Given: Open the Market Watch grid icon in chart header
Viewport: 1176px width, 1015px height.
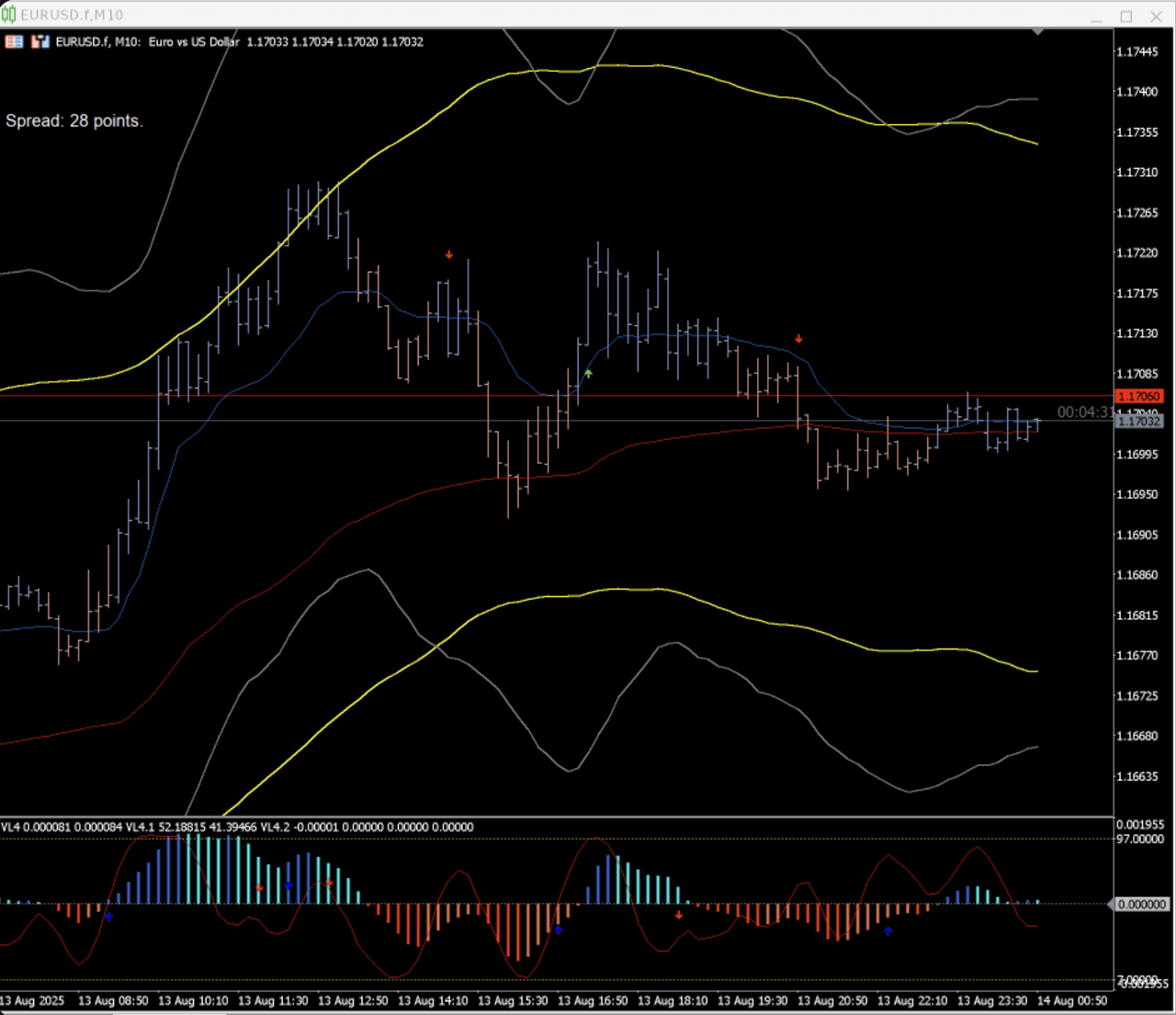Looking at the screenshot, I should pos(14,41).
